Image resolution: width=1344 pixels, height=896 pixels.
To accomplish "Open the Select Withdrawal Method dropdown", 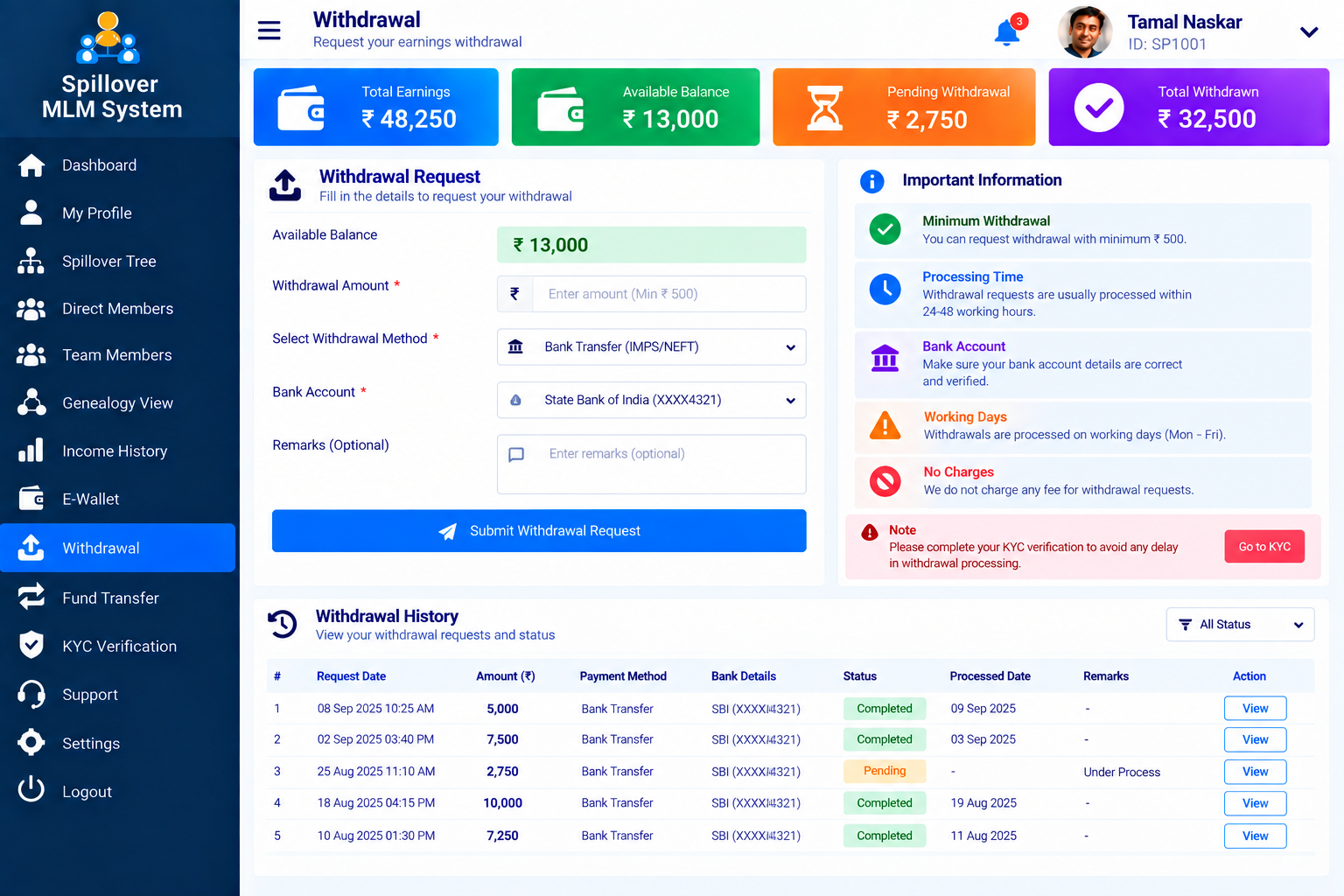I will pos(652,347).
